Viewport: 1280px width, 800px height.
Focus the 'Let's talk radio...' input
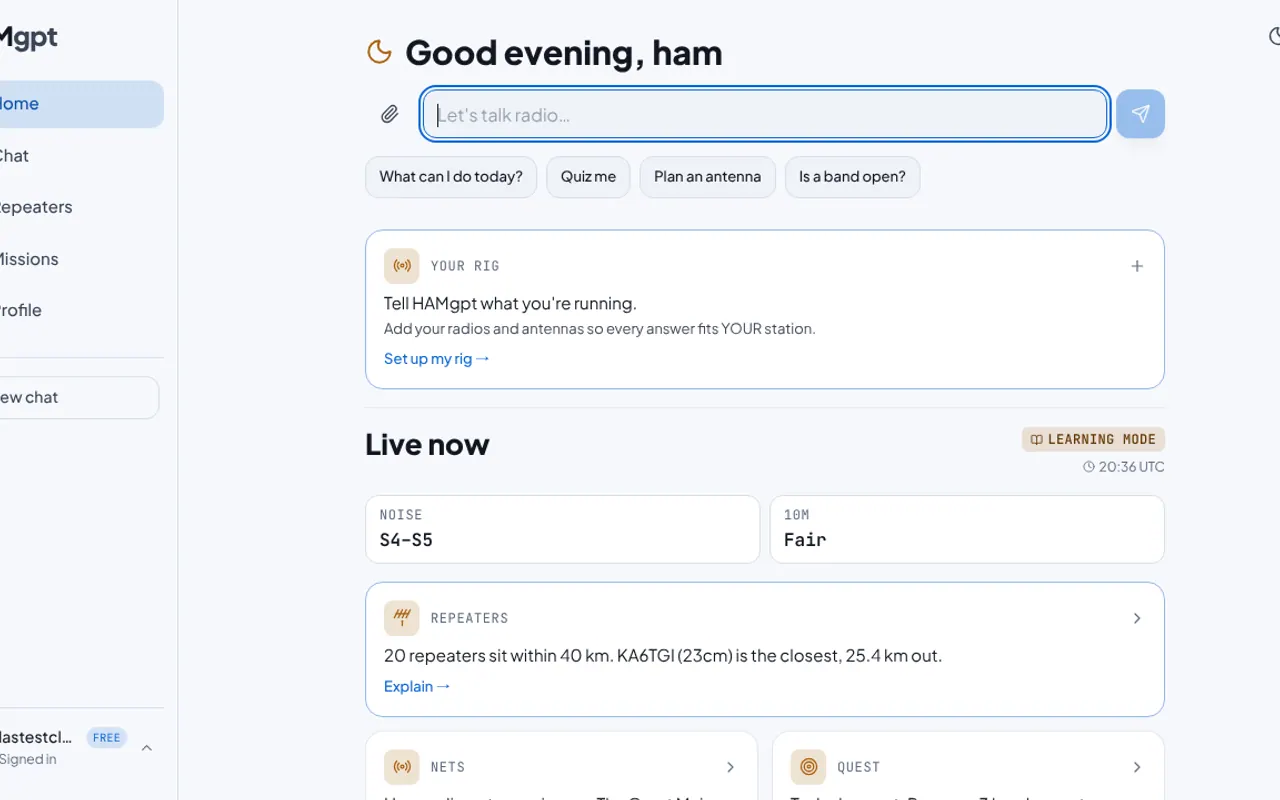(765, 114)
